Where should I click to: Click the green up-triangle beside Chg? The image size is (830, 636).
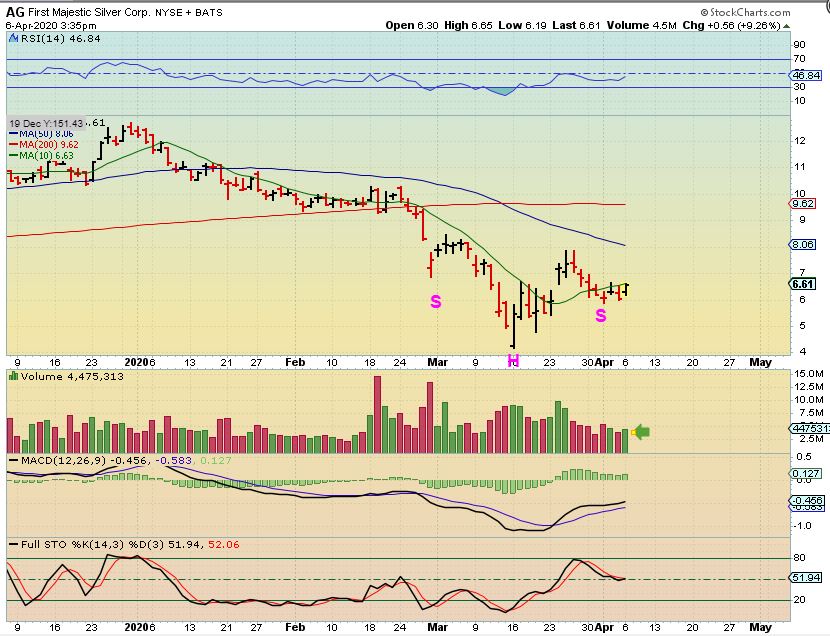pyautogui.click(x=787, y=25)
